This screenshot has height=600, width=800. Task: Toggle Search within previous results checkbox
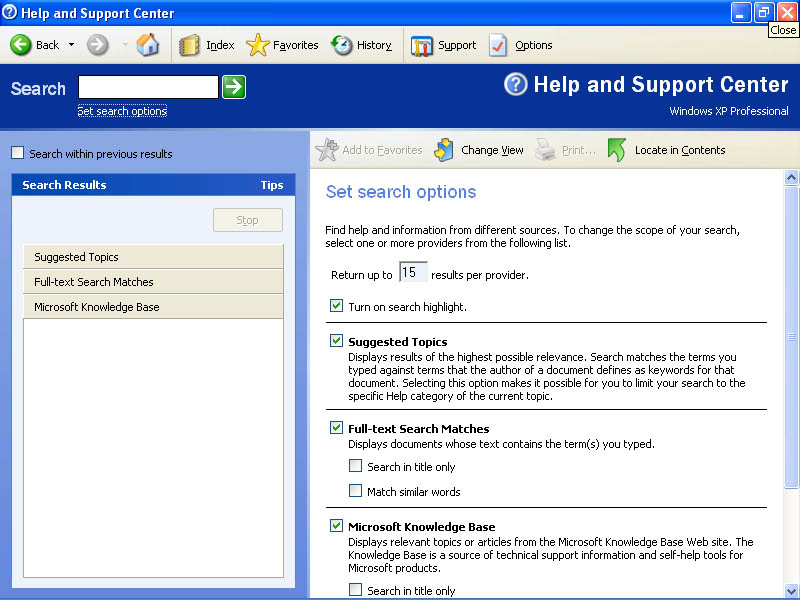(18, 153)
